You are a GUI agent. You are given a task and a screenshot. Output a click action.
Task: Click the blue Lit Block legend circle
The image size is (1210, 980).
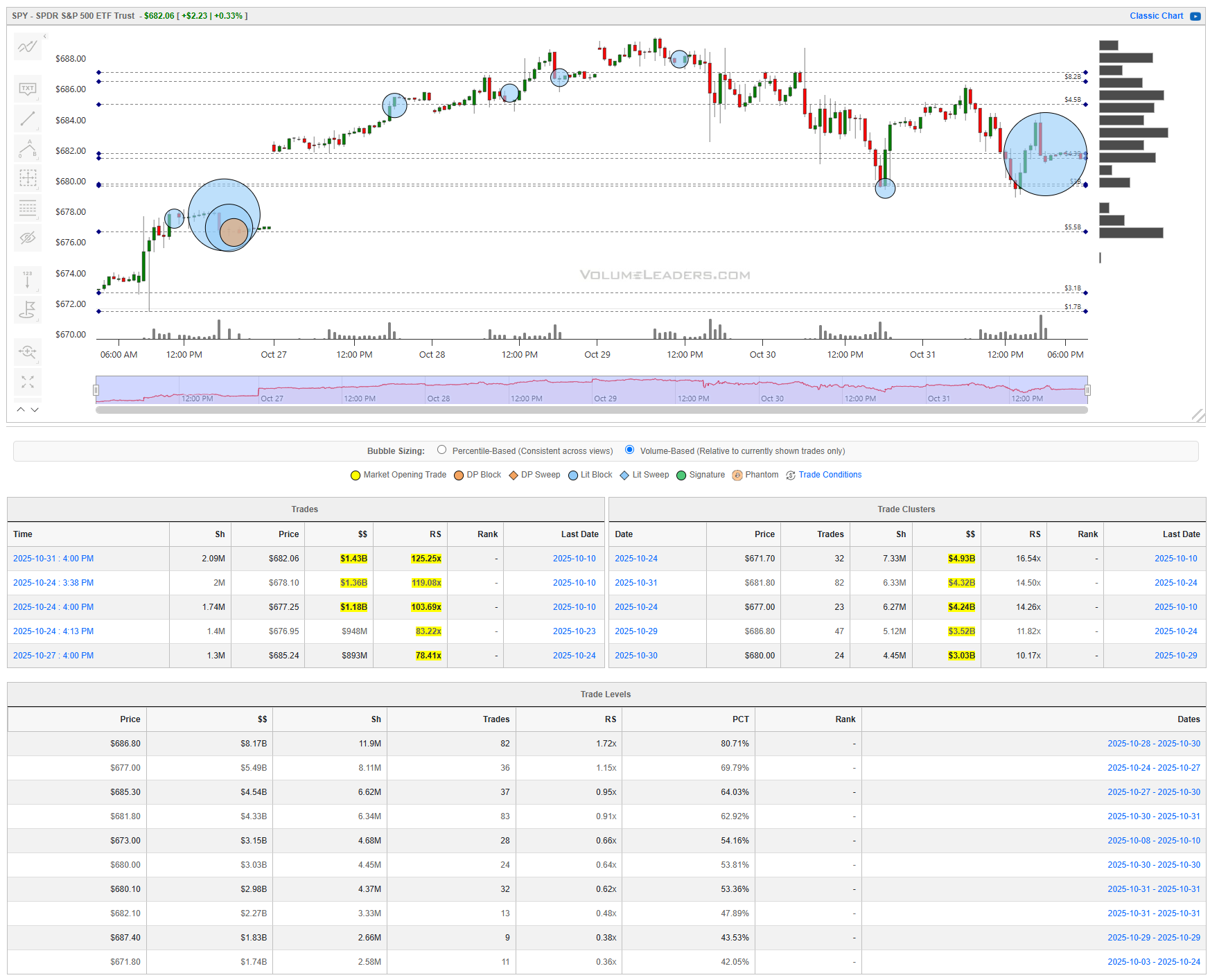pos(573,475)
